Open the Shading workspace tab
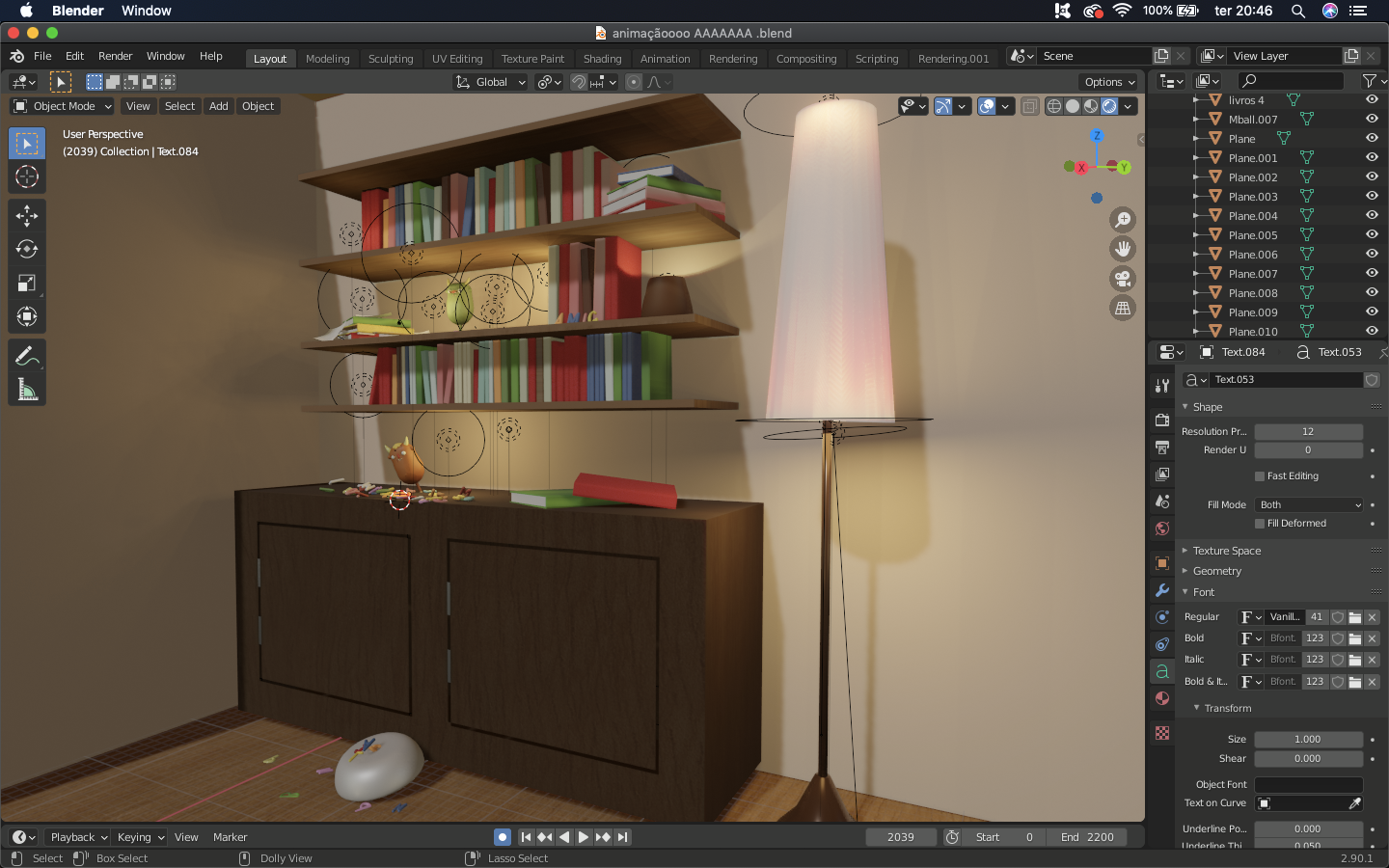 pos(603,59)
